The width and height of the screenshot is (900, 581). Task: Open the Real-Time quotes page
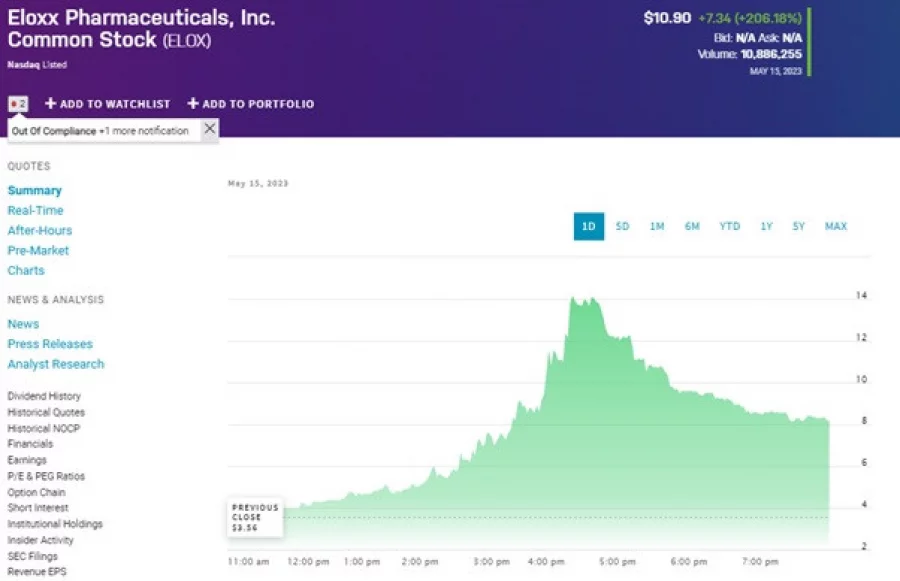(x=35, y=210)
